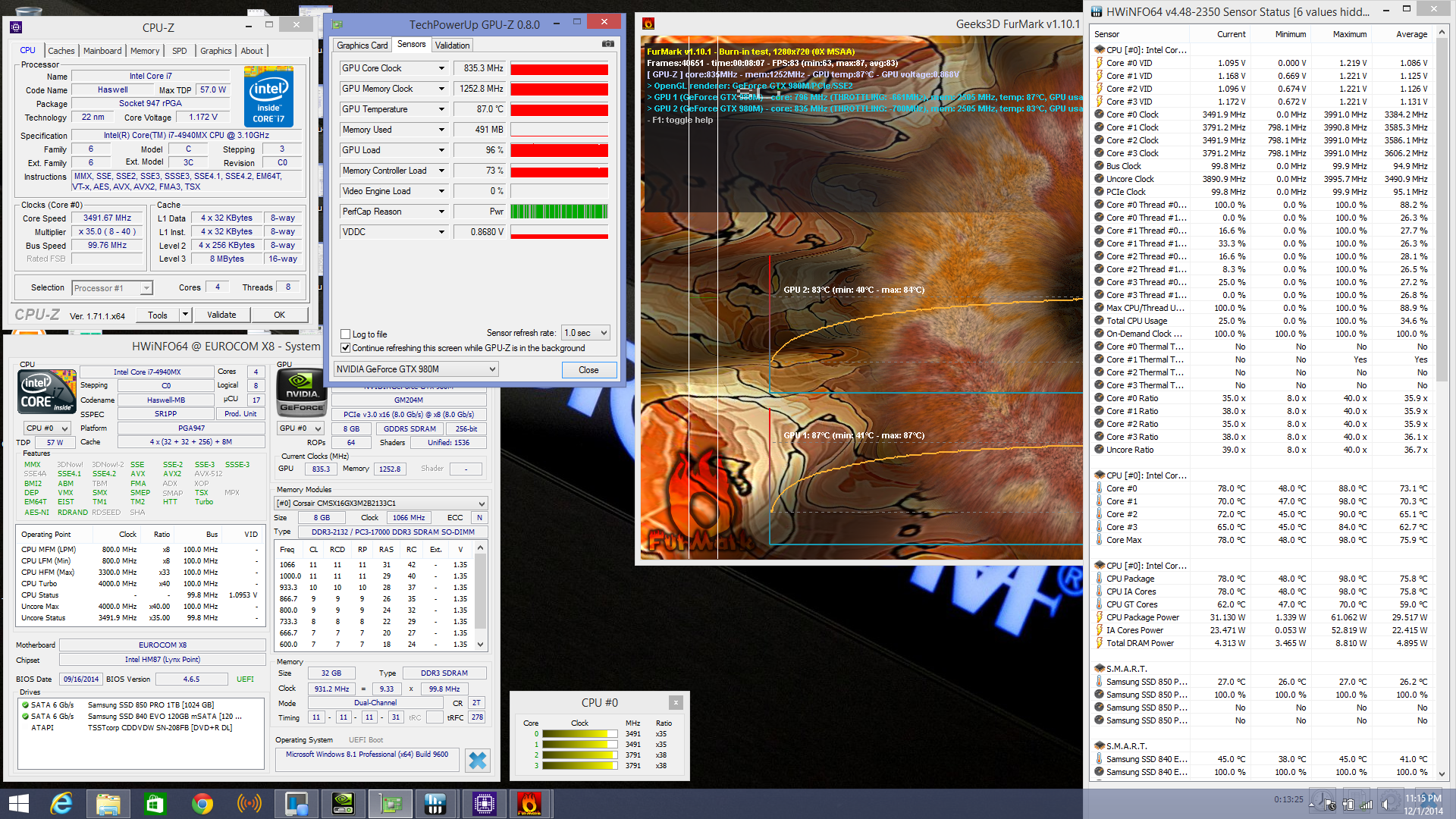Click the NVIDIA GeForce logo in HWiNFO summary
Image resolution: width=1456 pixels, height=819 pixels.
click(302, 391)
